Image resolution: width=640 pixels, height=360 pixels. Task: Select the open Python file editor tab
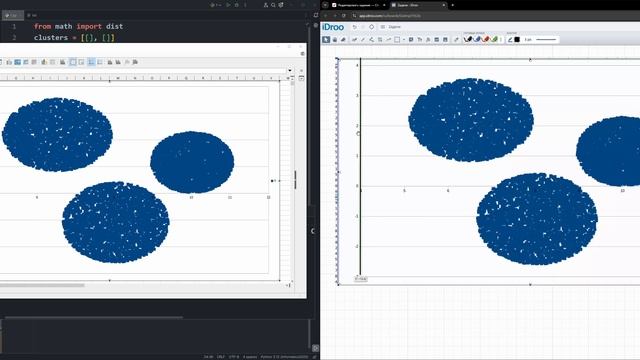coord(13,15)
